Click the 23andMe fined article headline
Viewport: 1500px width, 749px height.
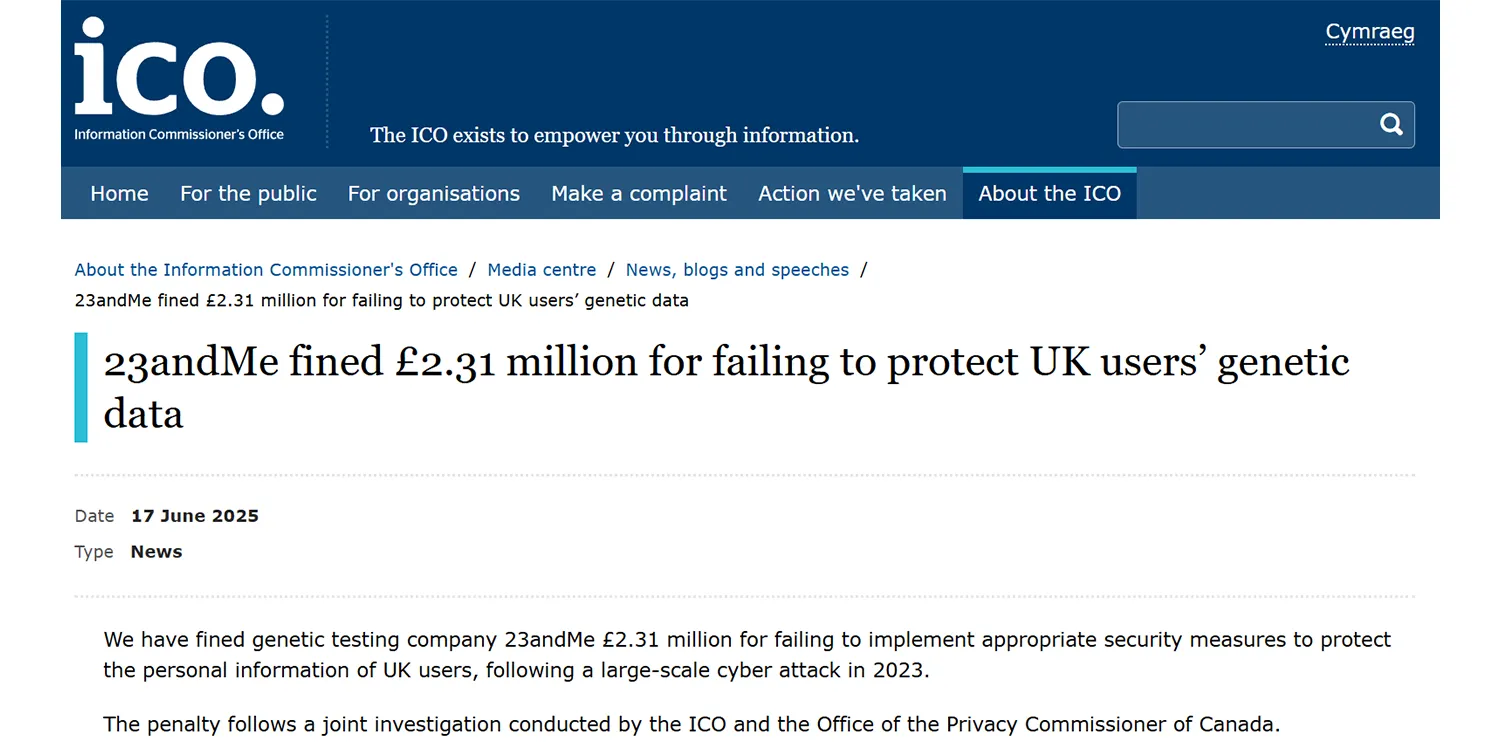coord(726,386)
